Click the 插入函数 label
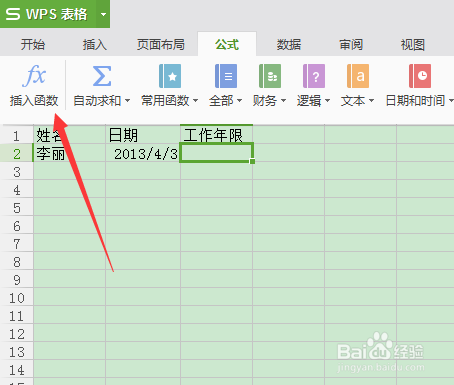 click(x=34, y=100)
